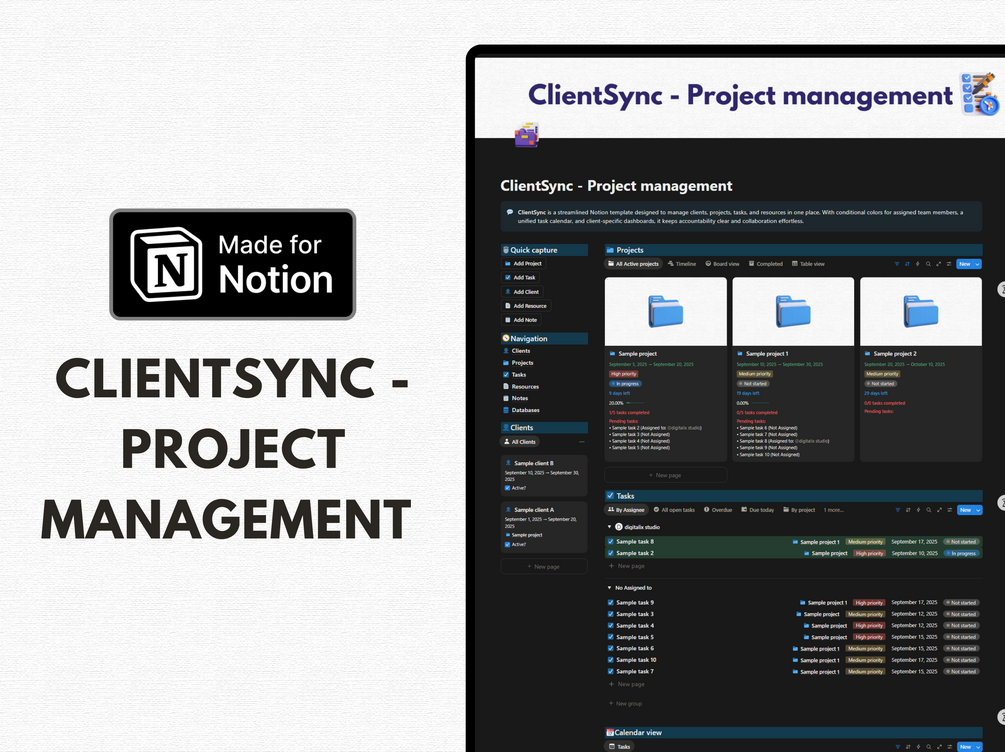Switch to the Timeline tab in Projects
The height and width of the screenshot is (752, 1005).
point(682,264)
